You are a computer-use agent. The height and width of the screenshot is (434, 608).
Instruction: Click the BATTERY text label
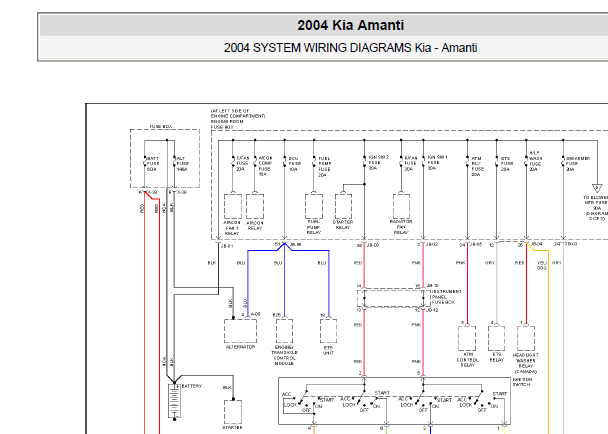192,386
